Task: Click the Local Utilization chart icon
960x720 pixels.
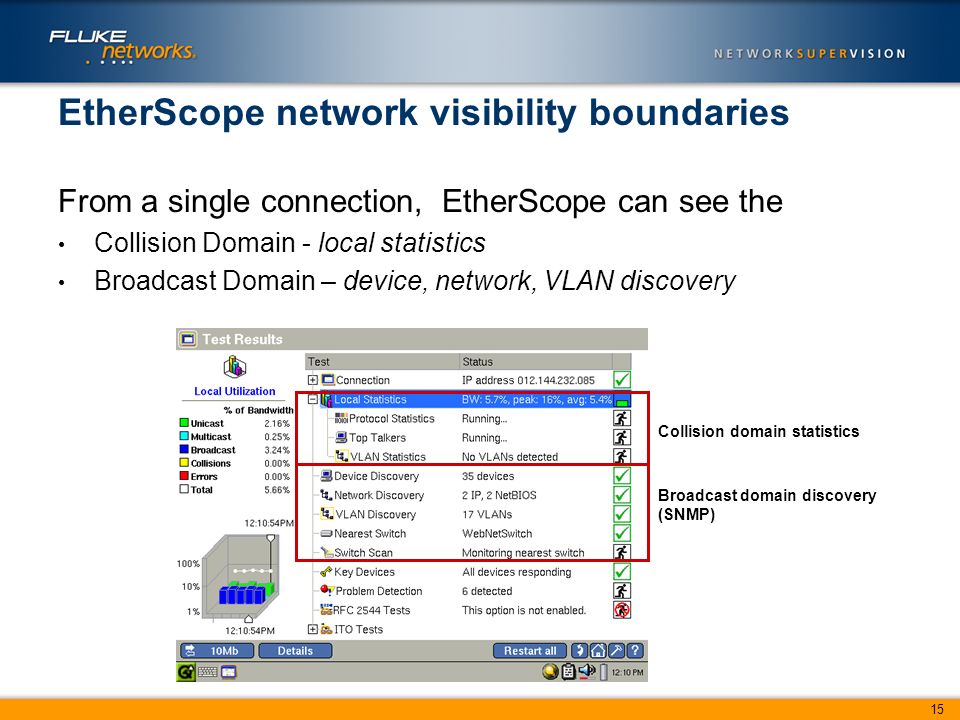Action: [234, 367]
